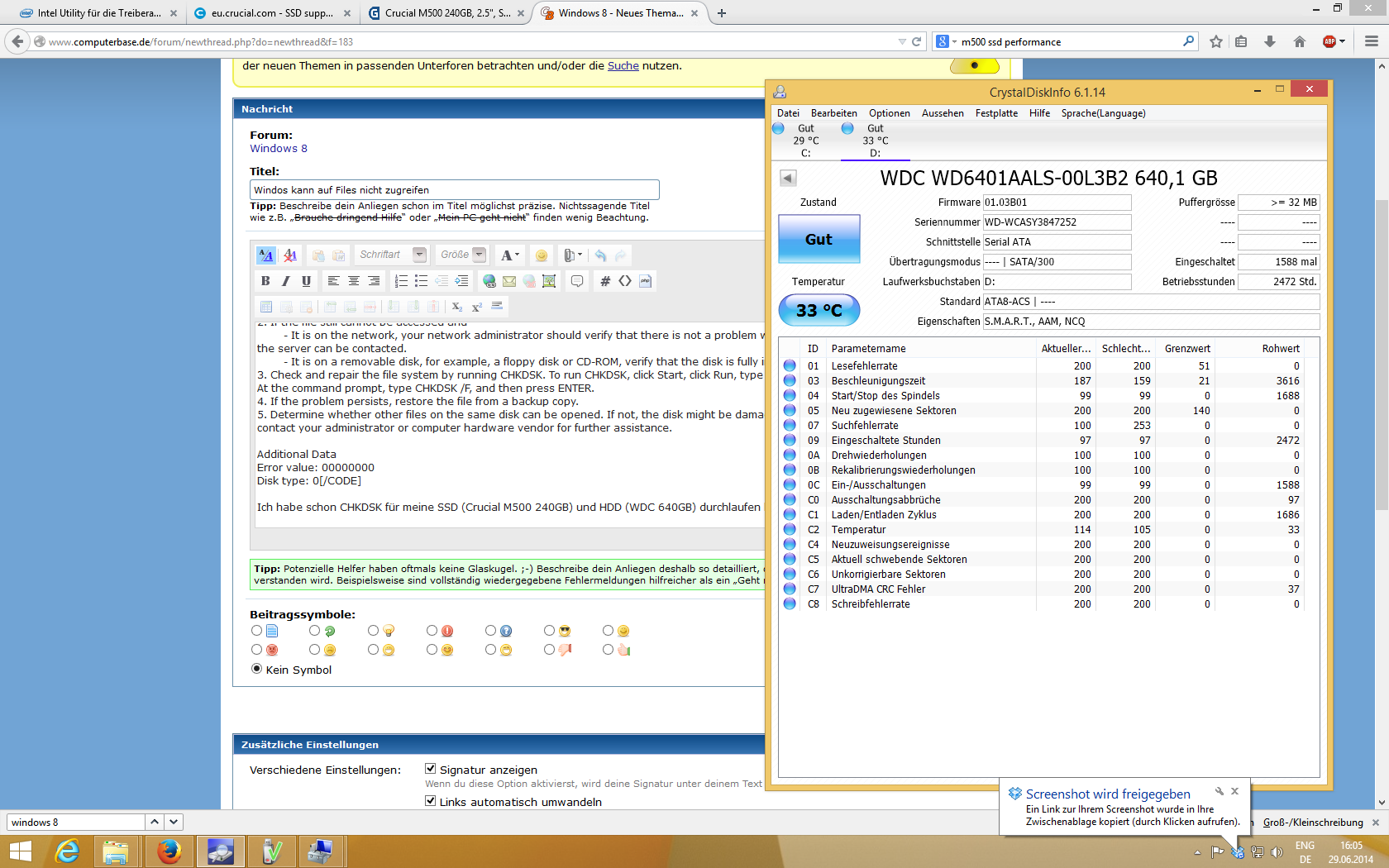Image resolution: width=1389 pixels, height=868 pixels.
Task: Select the green arrow post icon radio
Action: [x=315, y=631]
